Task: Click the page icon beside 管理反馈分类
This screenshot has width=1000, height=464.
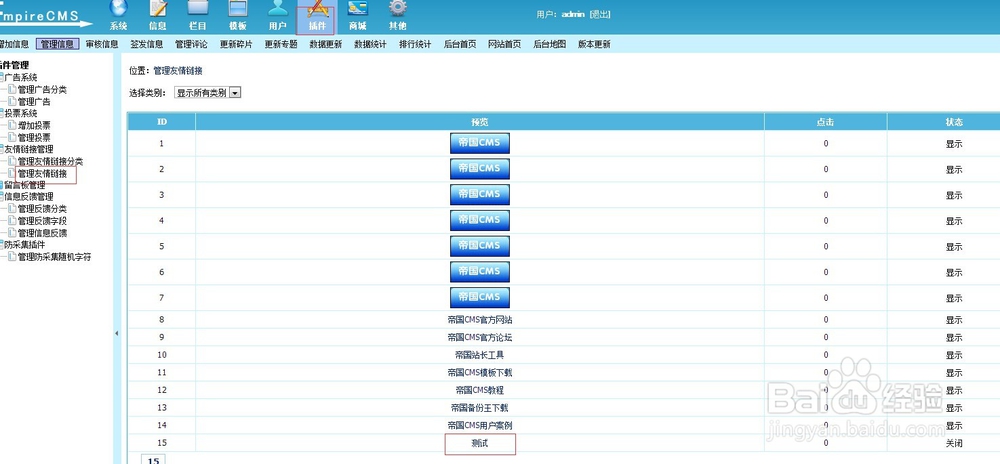Action: (12, 208)
